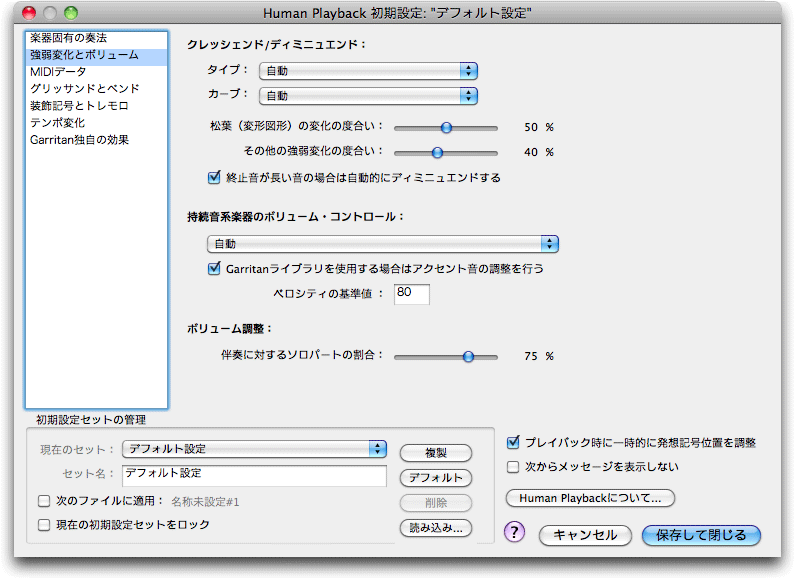The width and height of the screenshot is (795, 580).
Task: Click the キャンセル button
Action: pos(585,535)
